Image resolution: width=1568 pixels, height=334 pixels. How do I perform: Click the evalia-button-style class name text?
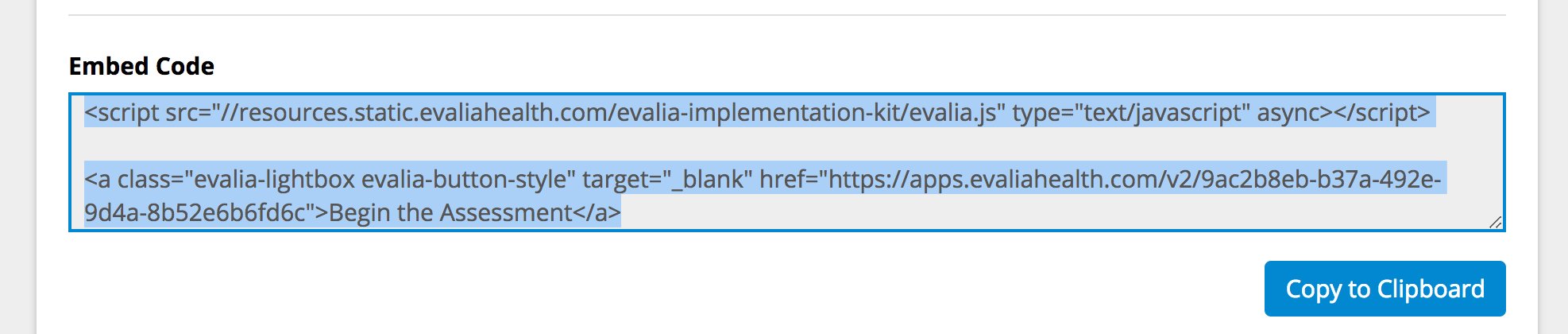click(465, 180)
